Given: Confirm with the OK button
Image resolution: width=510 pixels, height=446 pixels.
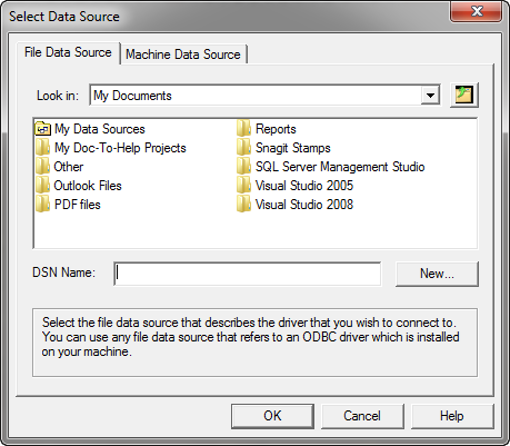Looking at the screenshot, I should coord(272,416).
